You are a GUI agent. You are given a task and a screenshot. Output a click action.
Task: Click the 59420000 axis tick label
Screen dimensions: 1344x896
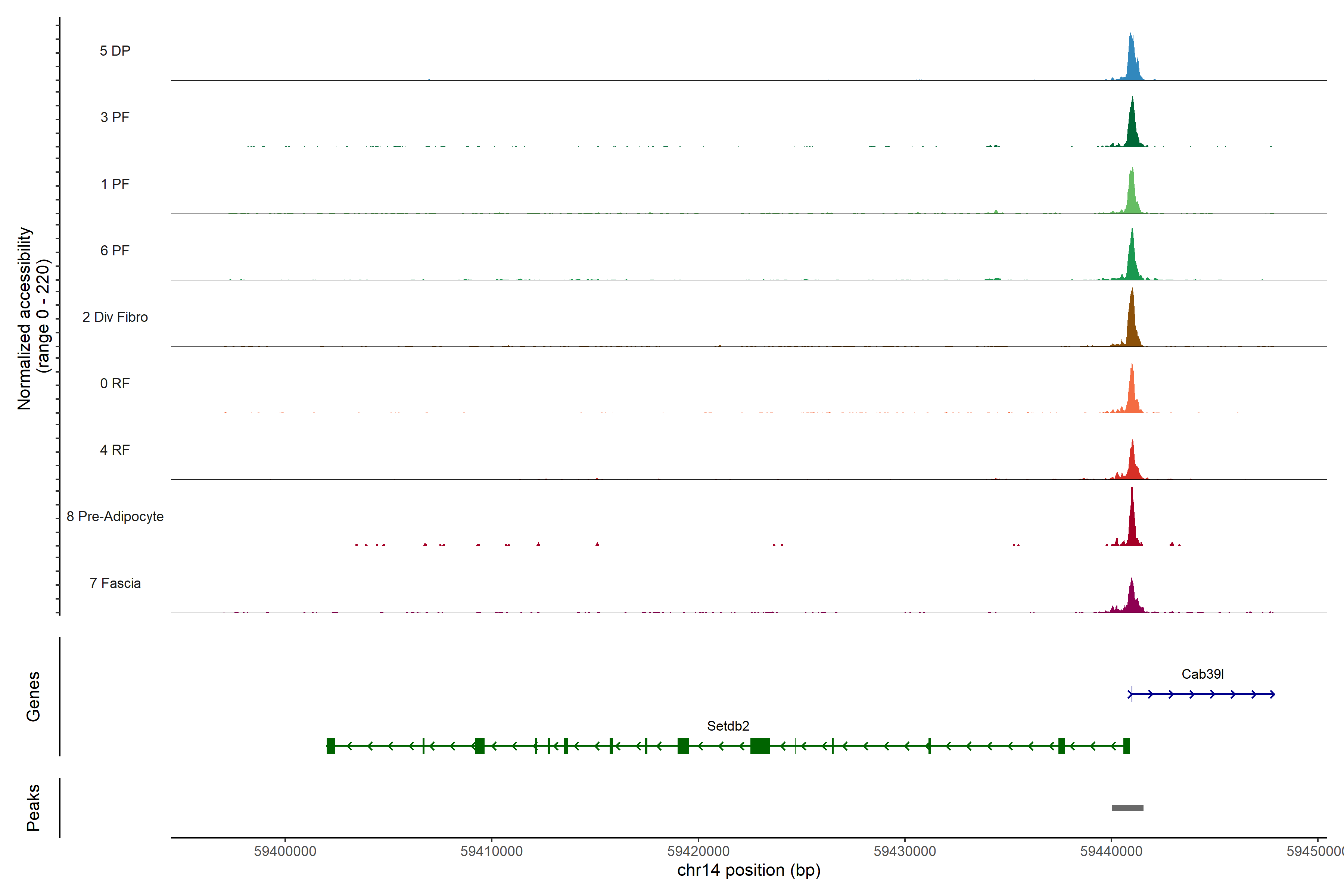tap(698, 852)
